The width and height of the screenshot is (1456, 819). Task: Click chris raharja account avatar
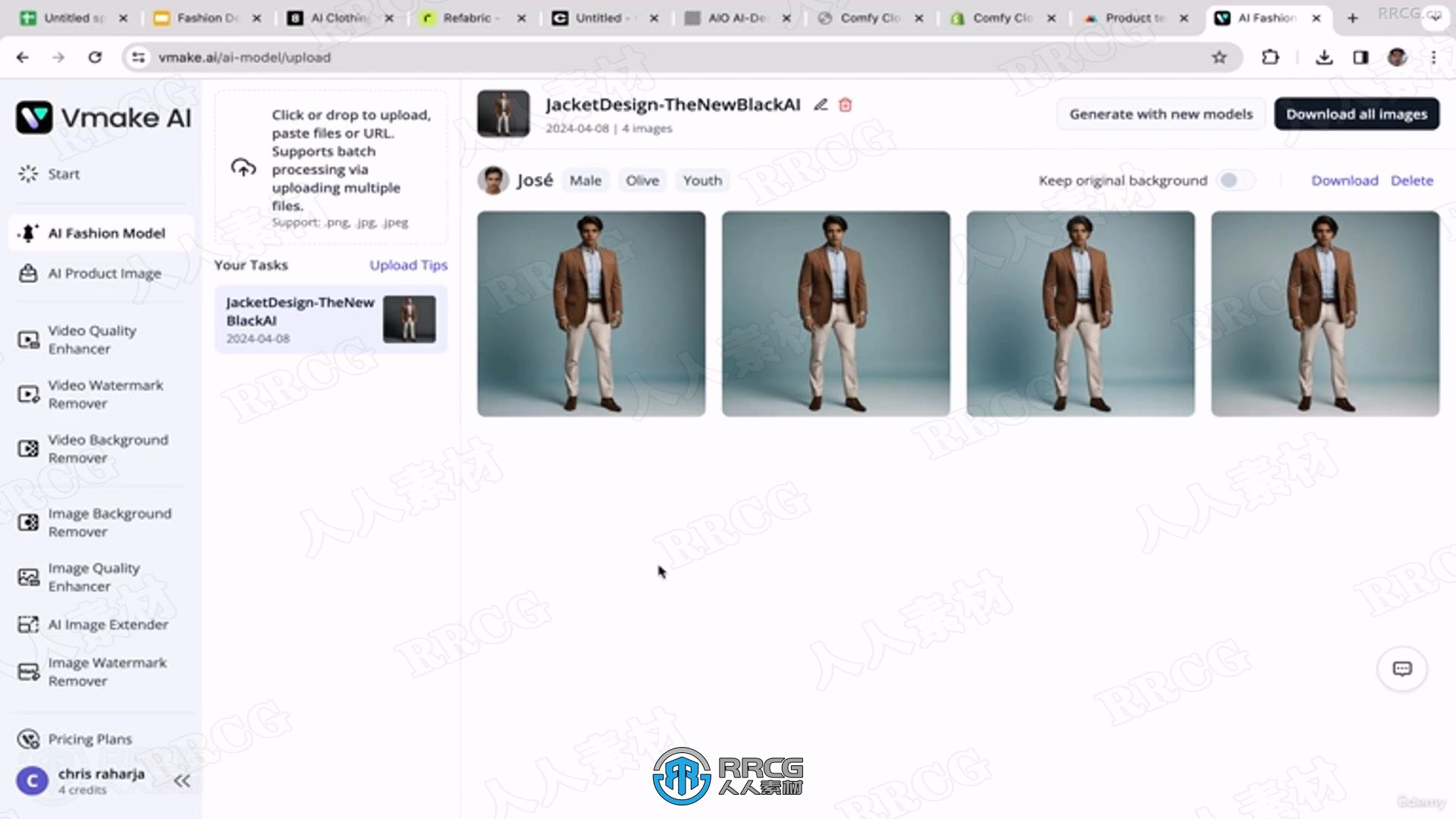point(33,780)
